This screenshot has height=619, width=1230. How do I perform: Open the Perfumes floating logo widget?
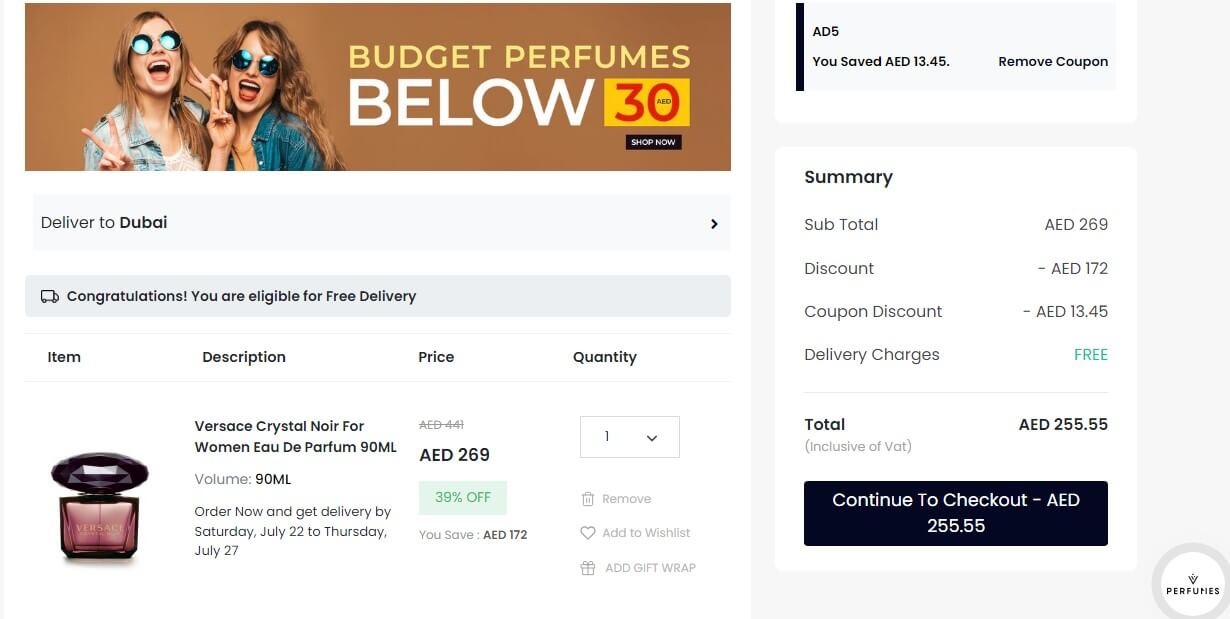pos(1192,581)
